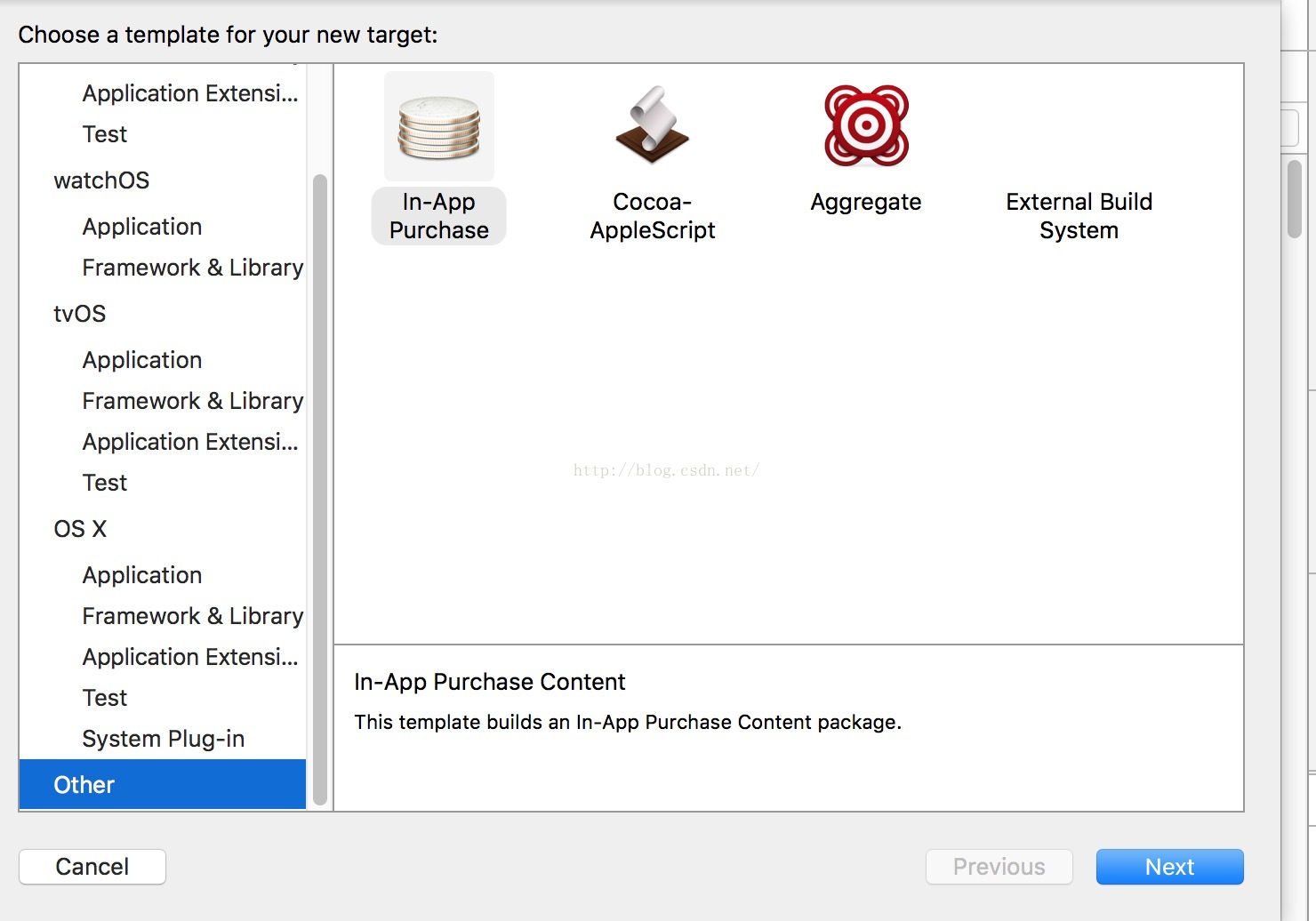Pick the Aggregate red target icon

[x=866, y=125]
